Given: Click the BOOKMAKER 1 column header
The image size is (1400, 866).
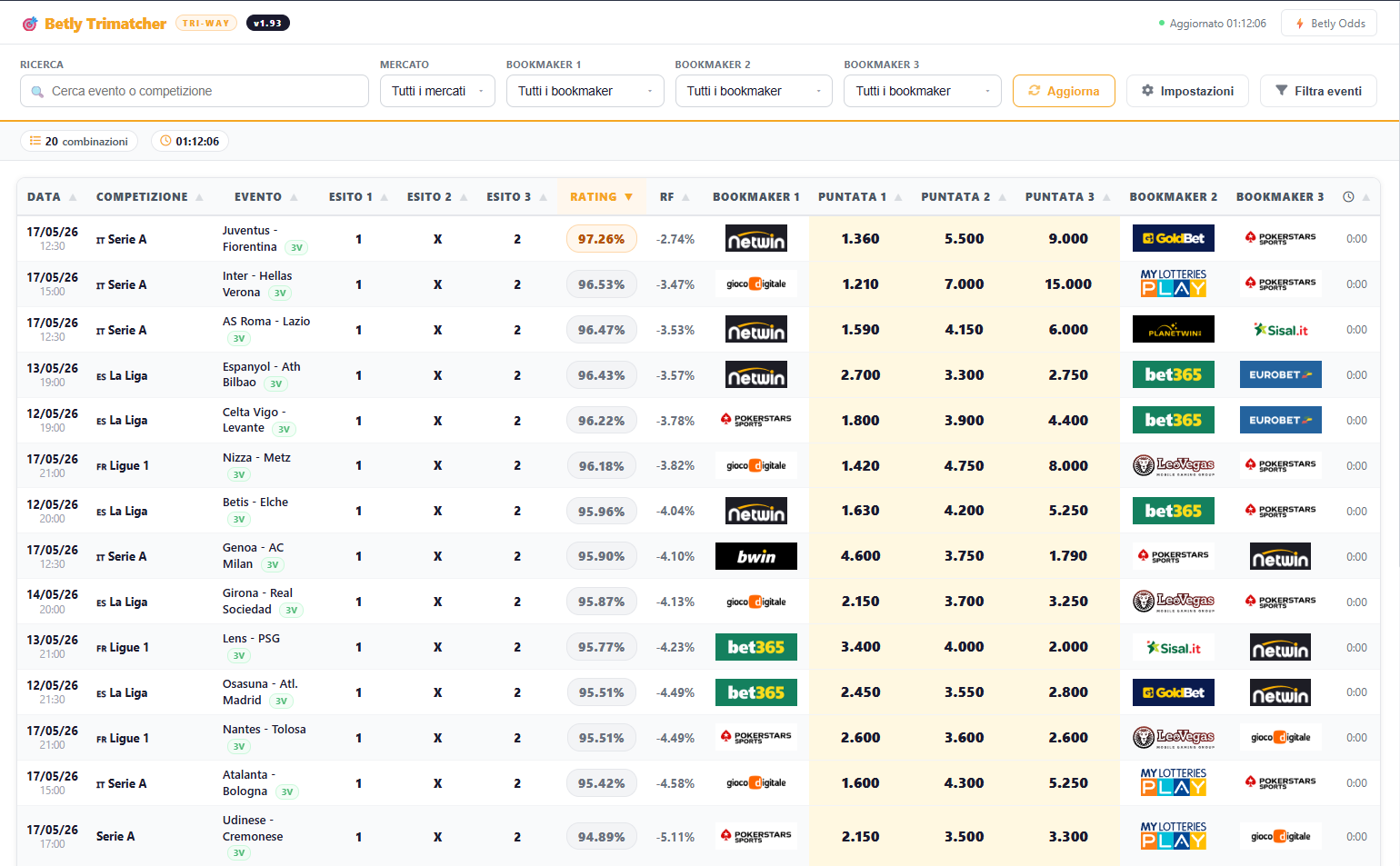Looking at the screenshot, I should pos(756,196).
